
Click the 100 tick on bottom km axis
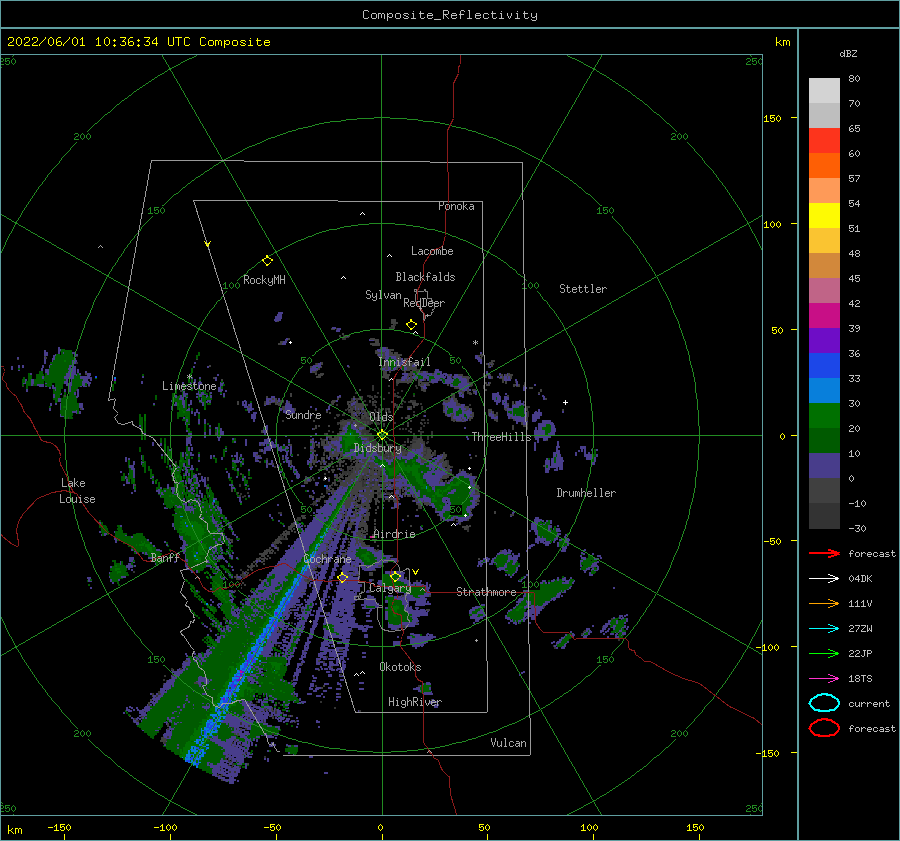click(x=589, y=827)
